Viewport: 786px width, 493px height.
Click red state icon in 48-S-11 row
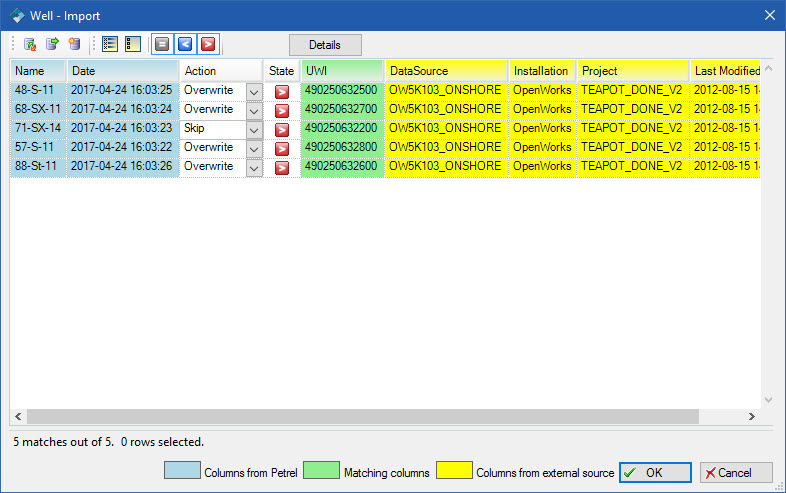click(282, 92)
